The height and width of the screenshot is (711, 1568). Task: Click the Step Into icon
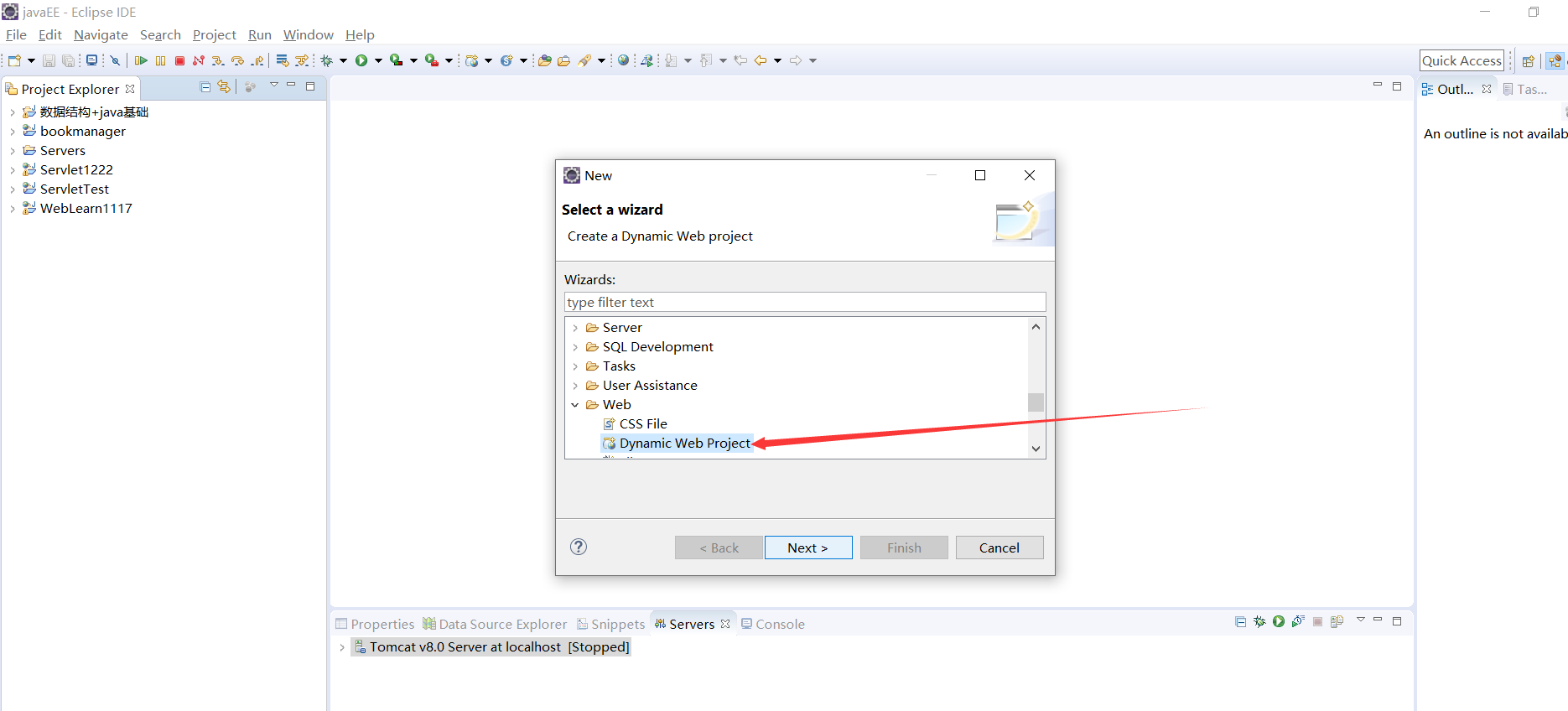[x=218, y=60]
